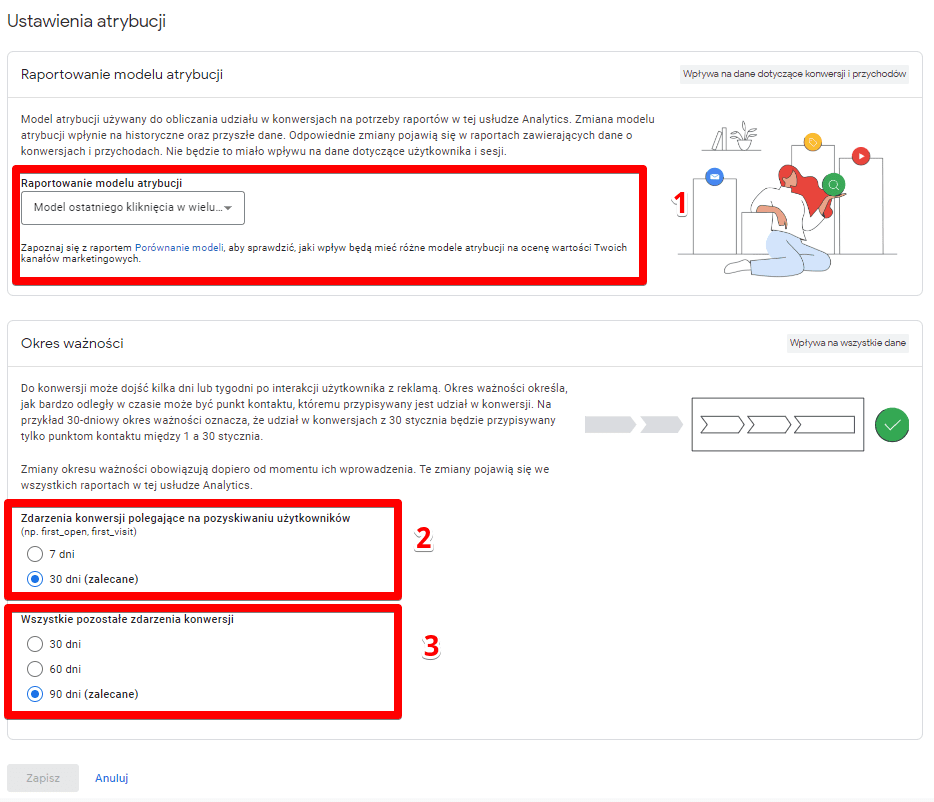Select the 7 dni radio option
Viewport: 934px width, 802px height.
(x=36, y=554)
